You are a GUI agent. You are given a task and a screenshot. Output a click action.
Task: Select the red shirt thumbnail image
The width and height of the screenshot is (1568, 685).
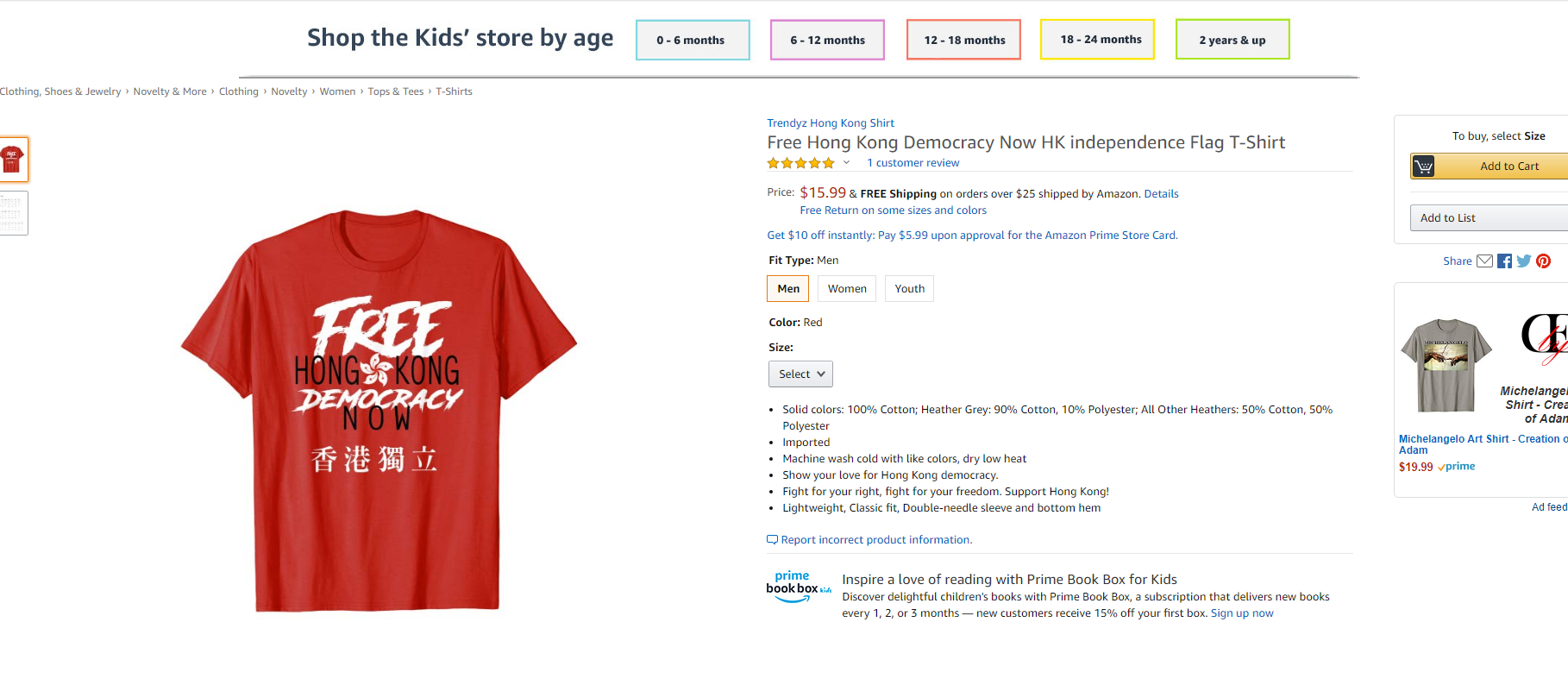(x=13, y=160)
